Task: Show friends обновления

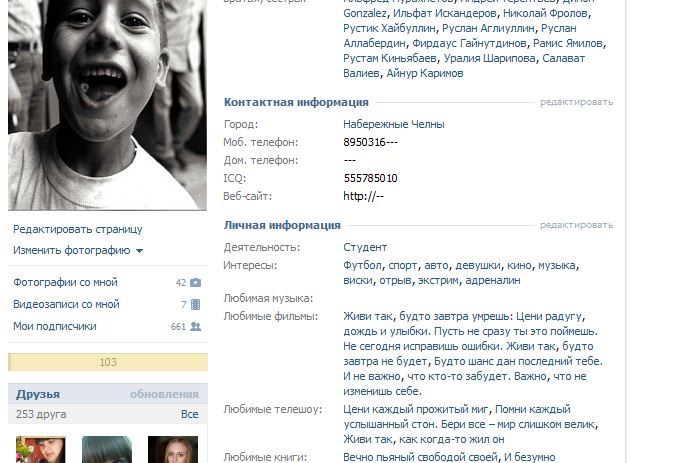Action: (164, 394)
